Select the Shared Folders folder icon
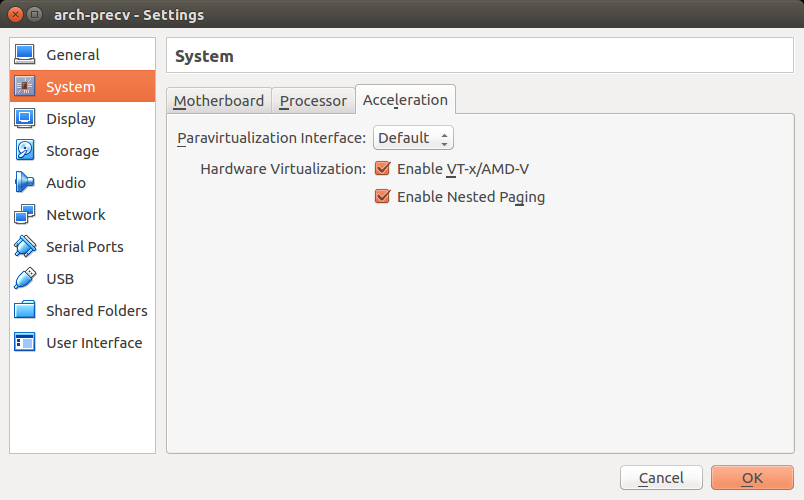 click(25, 310)
